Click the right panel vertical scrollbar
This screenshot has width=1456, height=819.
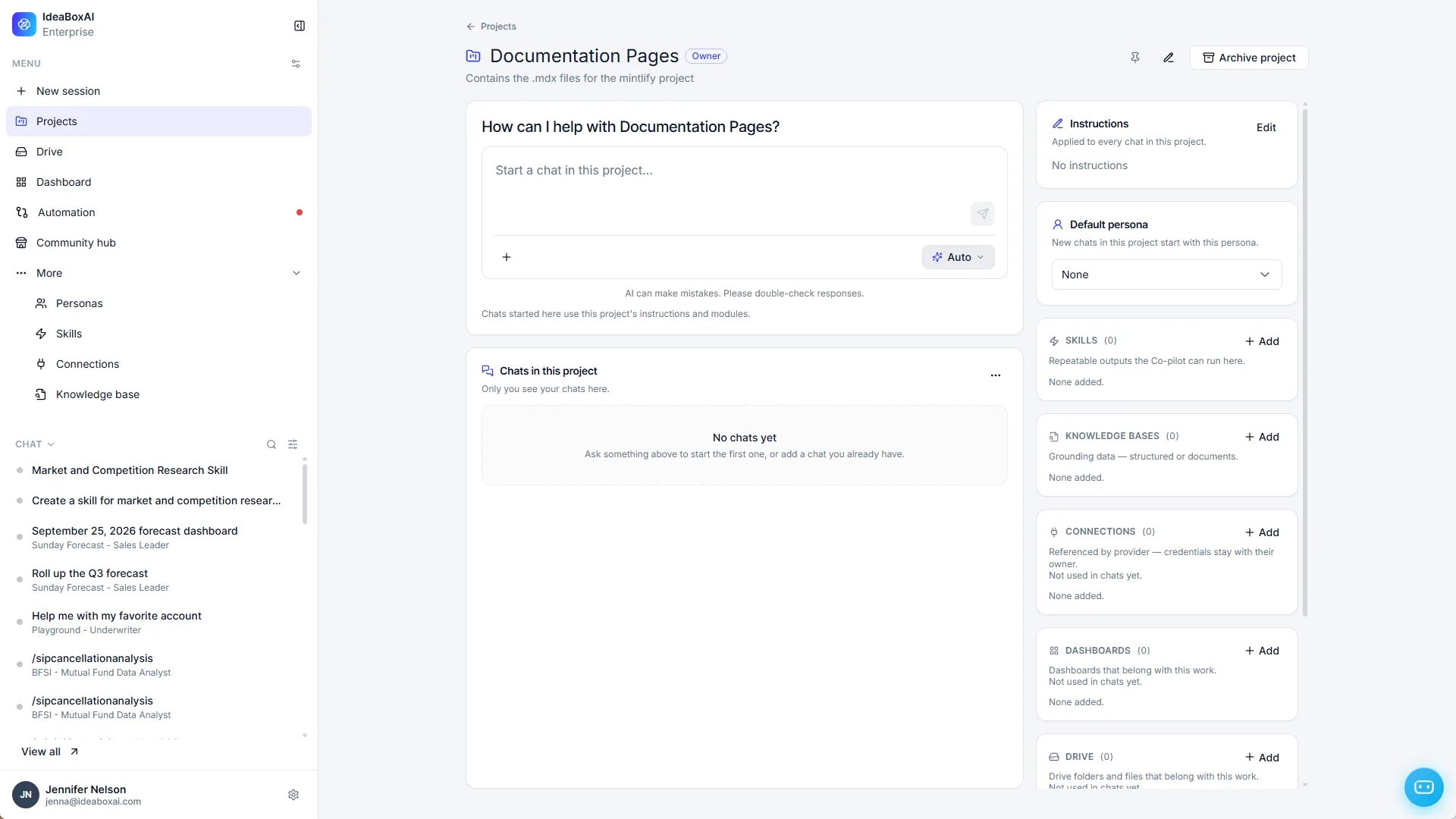click(x=1305, y=362)
